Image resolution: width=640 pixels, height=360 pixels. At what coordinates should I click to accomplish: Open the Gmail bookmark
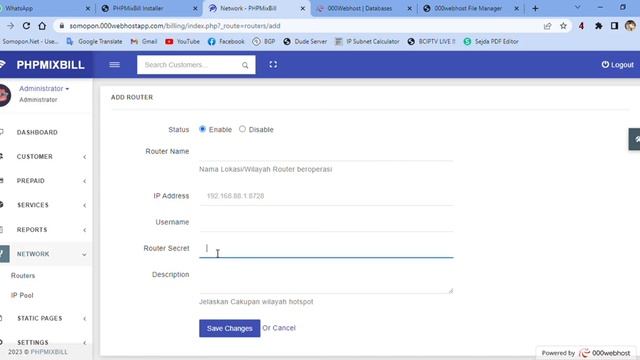coord(144,42)
